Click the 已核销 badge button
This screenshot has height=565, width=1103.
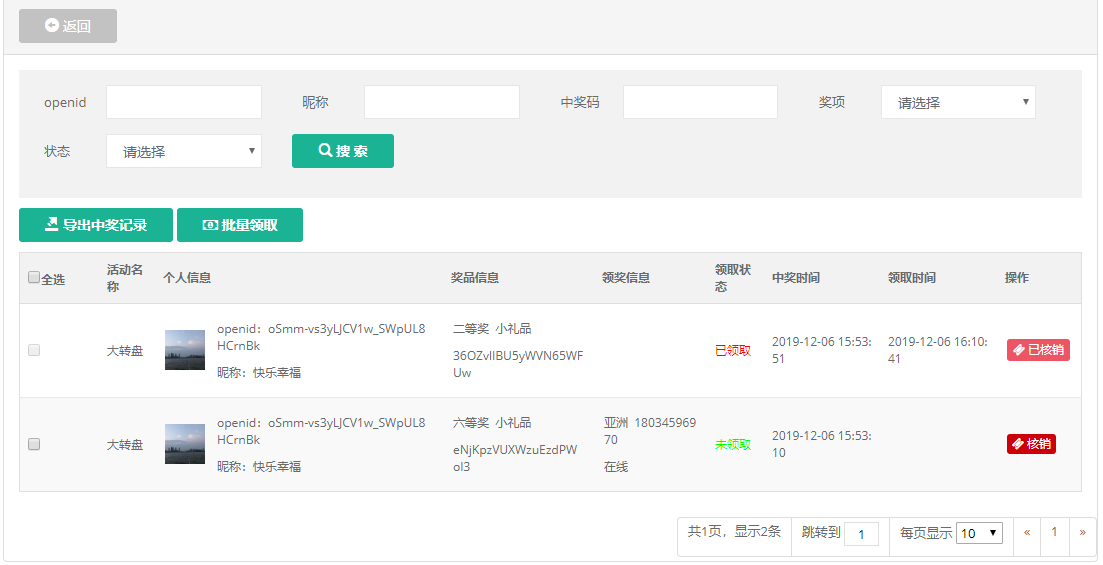[x=1038, y=350]
